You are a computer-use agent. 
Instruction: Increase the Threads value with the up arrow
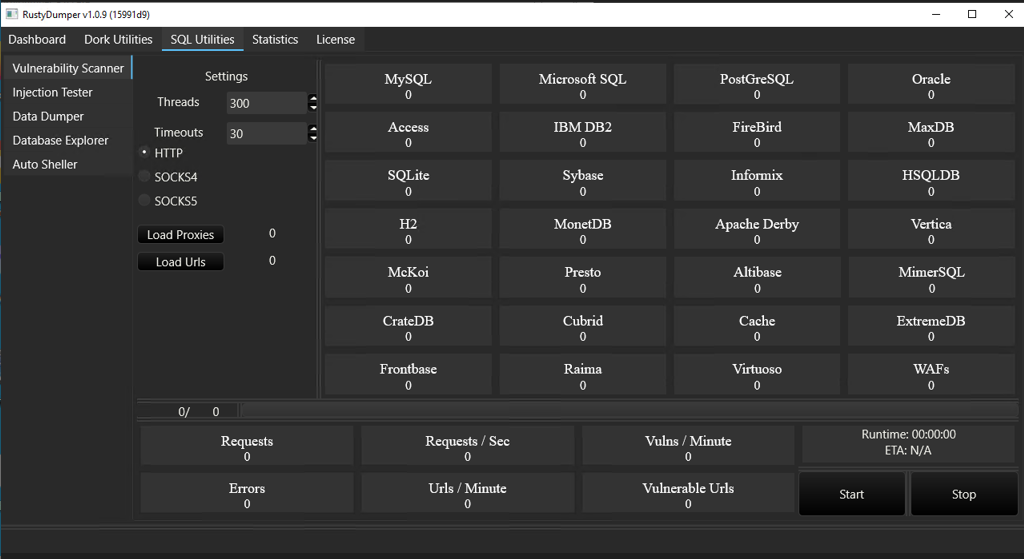313,99
